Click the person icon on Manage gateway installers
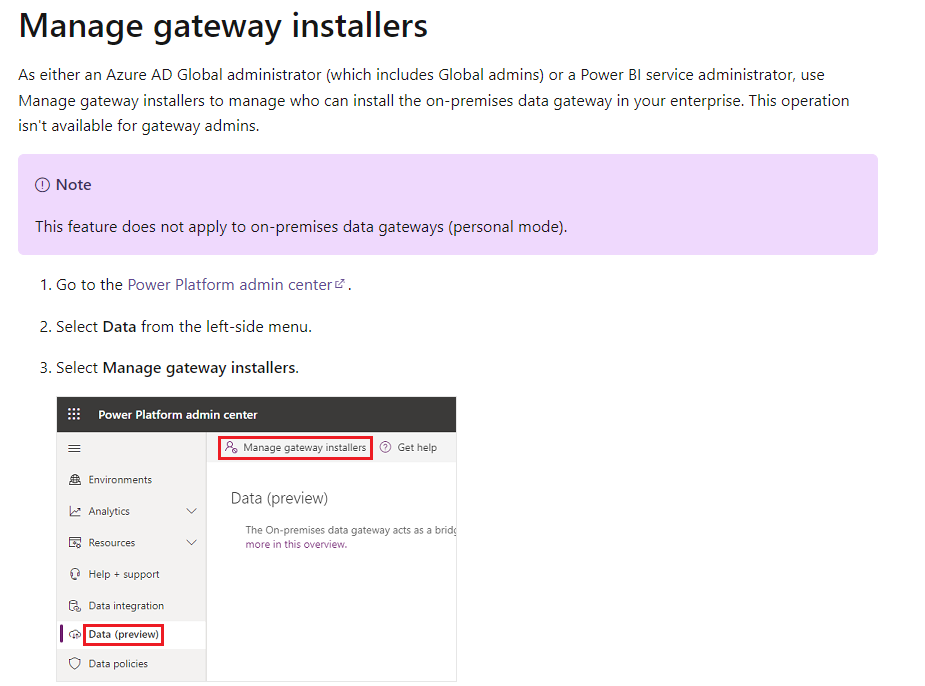This screenshot has width=925, height=686. (230, 447)
